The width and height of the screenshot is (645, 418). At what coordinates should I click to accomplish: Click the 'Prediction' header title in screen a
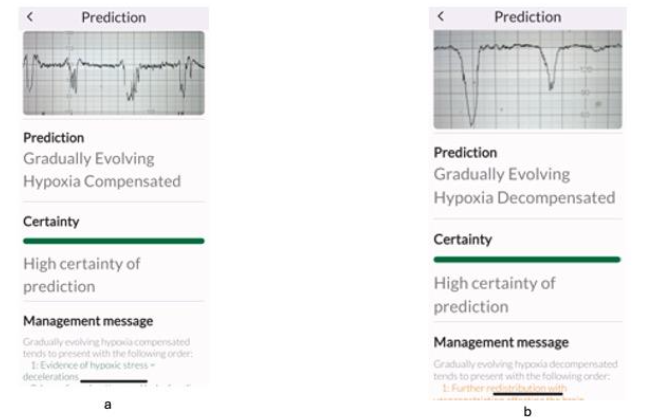tap(113, 17)
